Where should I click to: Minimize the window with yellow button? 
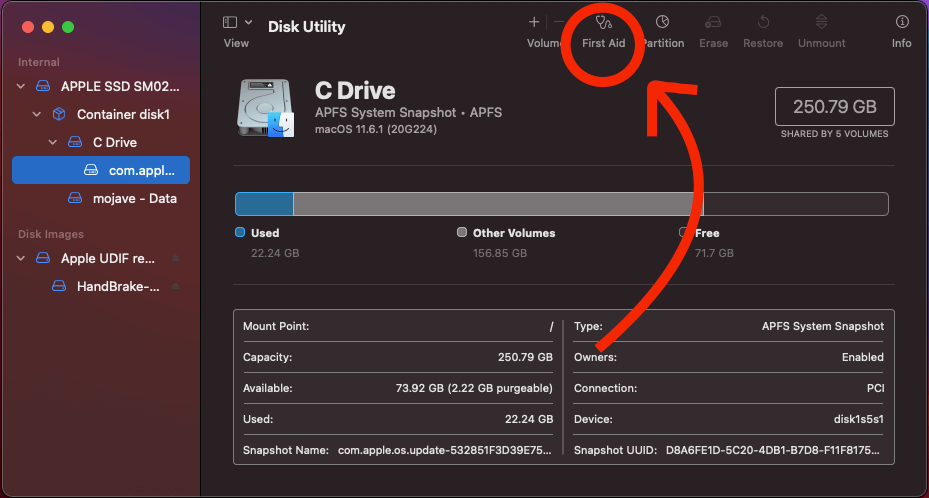point(48,27)
